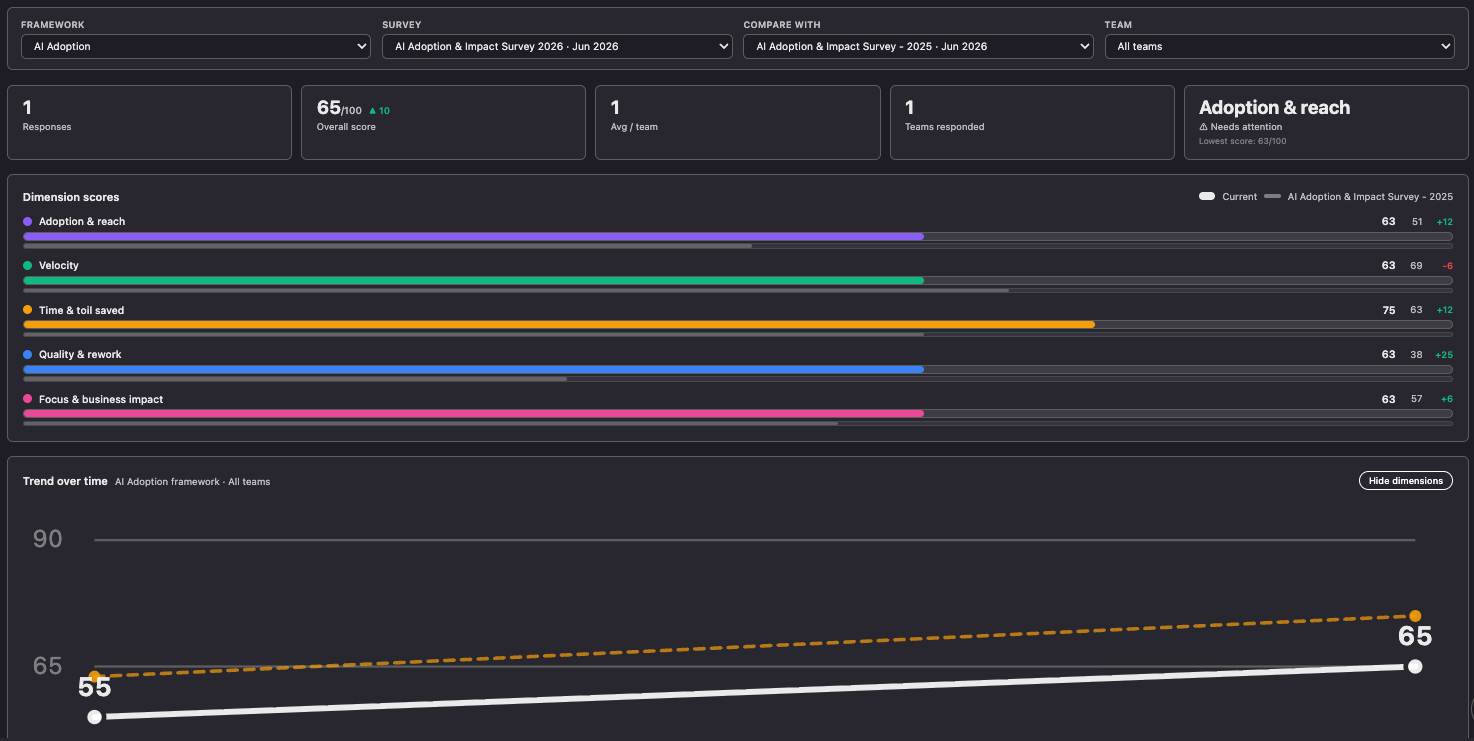Click the 90 axis label on the trend chart
This screenshot has height=741, width=1474.
tap(48, 539)
